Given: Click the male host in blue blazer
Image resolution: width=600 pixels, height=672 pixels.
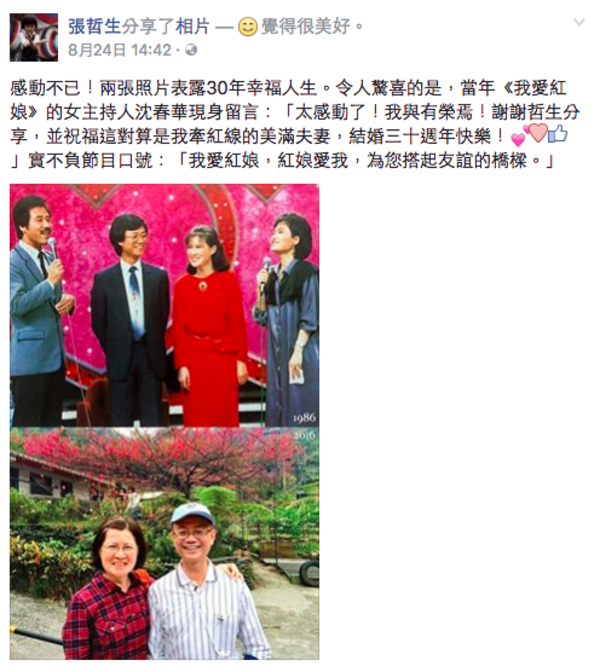Looking at the screenshot, I should [38, 311].
